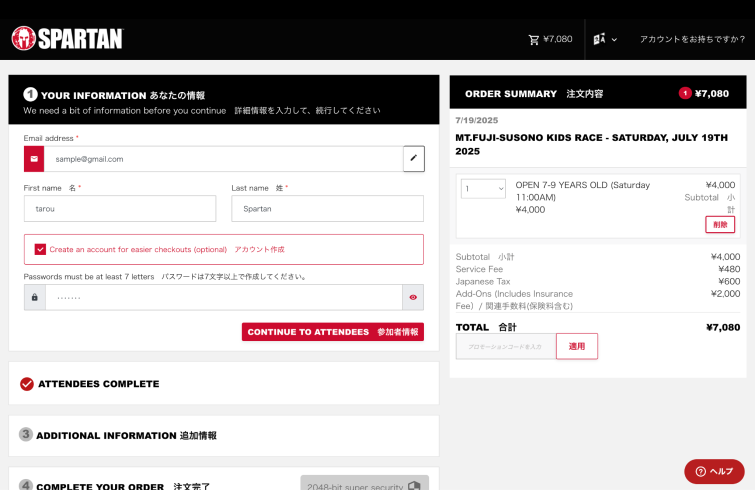755x490 pixels.
Task: Show password with the eye icon
Action: [x=413, y=297]
